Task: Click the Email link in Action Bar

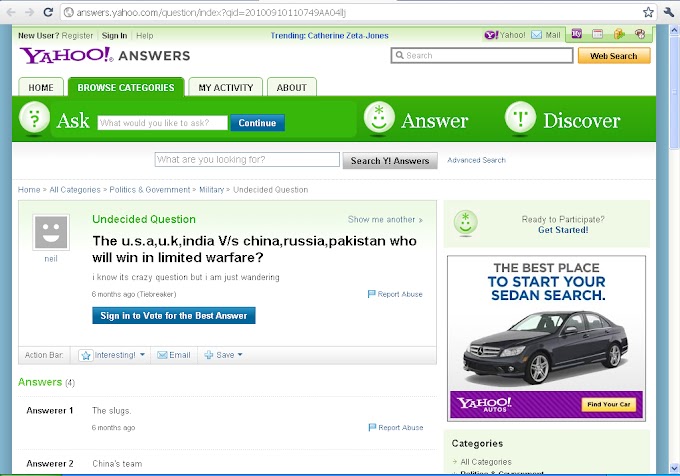Action: (x=180, y=355)
